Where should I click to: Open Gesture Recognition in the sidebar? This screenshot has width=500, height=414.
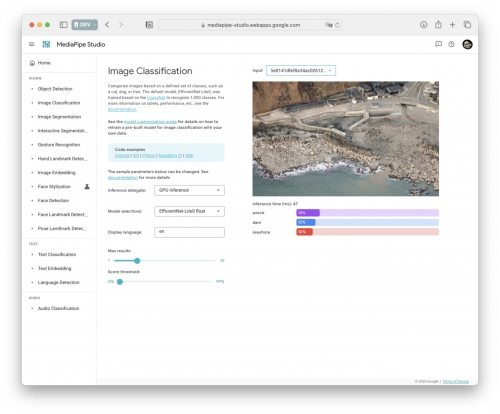(59, 145)
